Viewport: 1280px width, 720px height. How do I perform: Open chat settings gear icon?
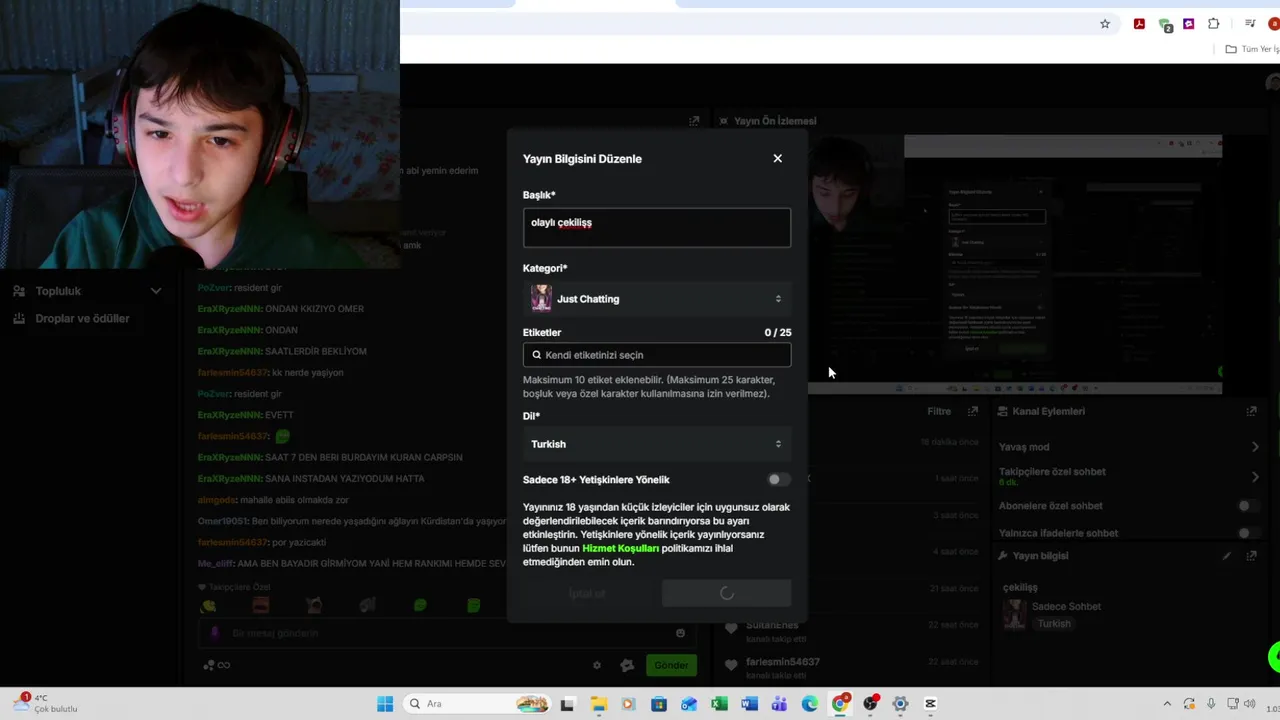[597, 665]
